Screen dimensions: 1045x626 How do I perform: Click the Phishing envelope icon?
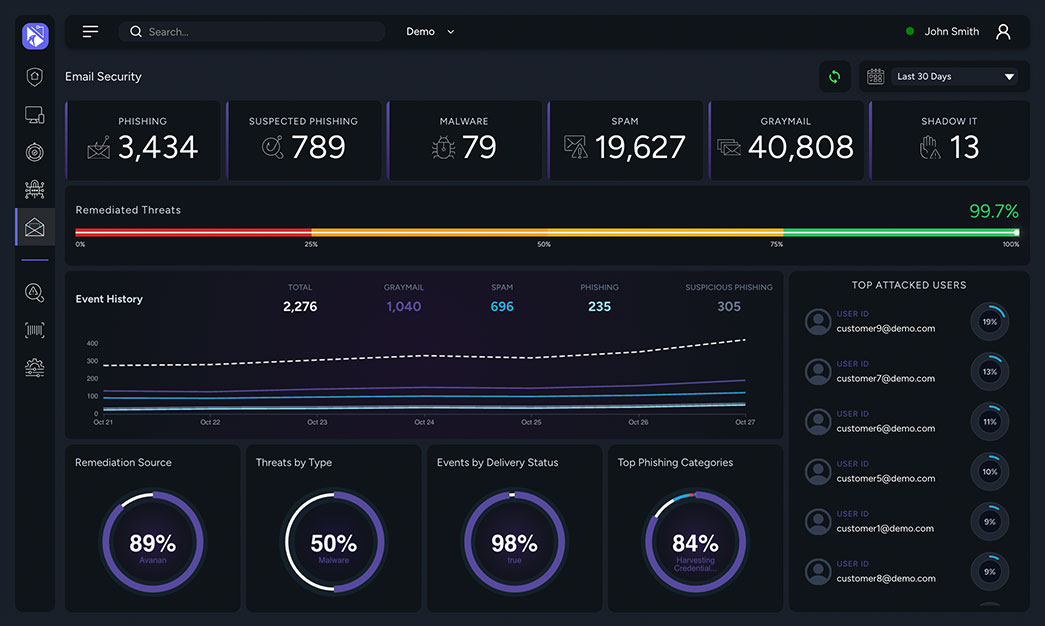tap(99, 147)
